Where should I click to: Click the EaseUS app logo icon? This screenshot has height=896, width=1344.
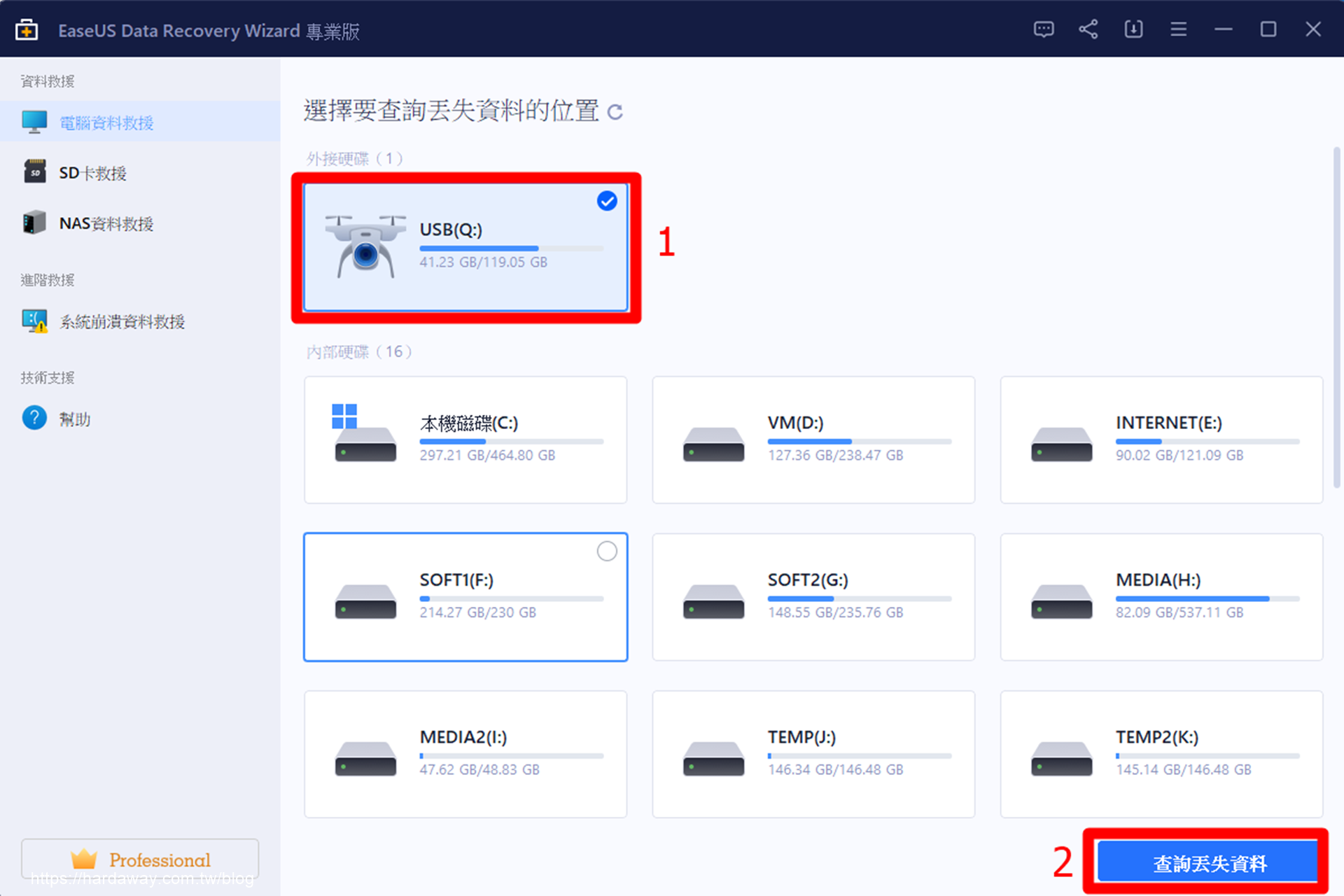[27, 30]
